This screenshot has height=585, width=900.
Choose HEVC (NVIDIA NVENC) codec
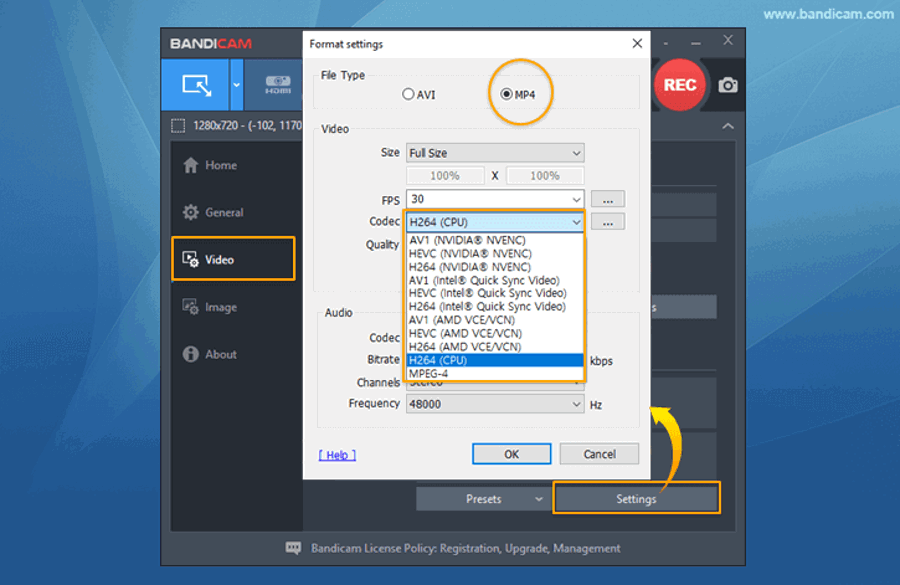pyautogui.click(x=495, y=253)
